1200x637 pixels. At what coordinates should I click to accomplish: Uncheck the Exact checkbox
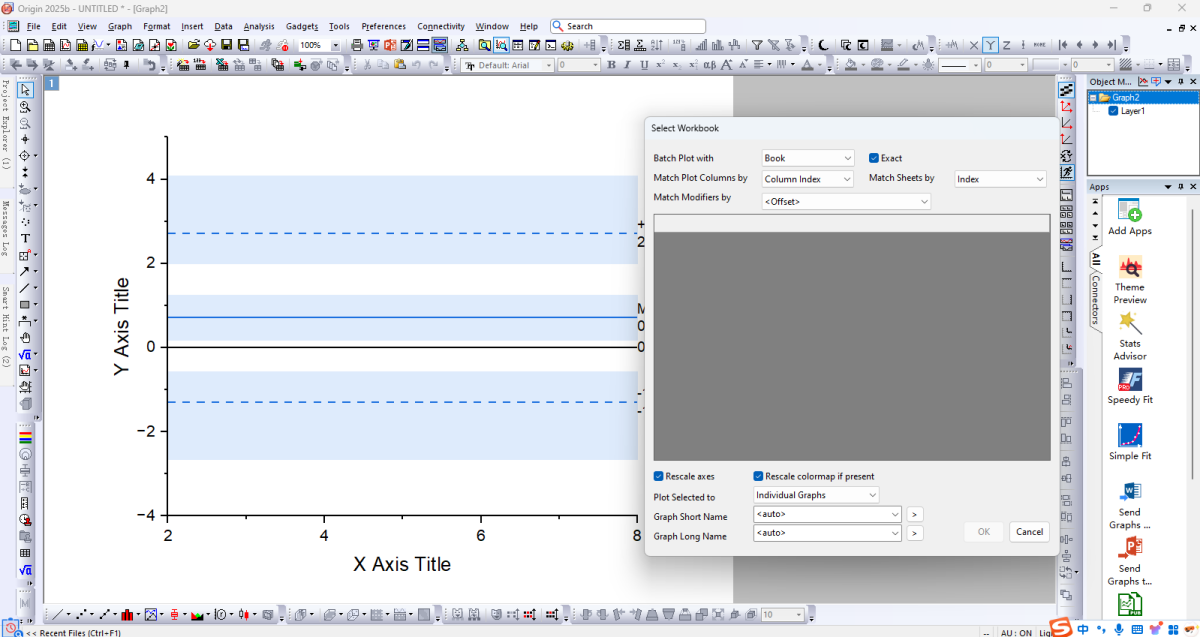click(874, 158)
